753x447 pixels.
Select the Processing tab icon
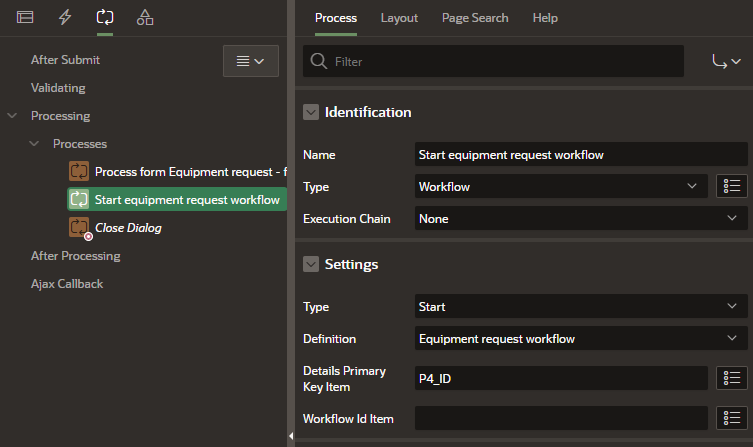(x=105, y=17)
